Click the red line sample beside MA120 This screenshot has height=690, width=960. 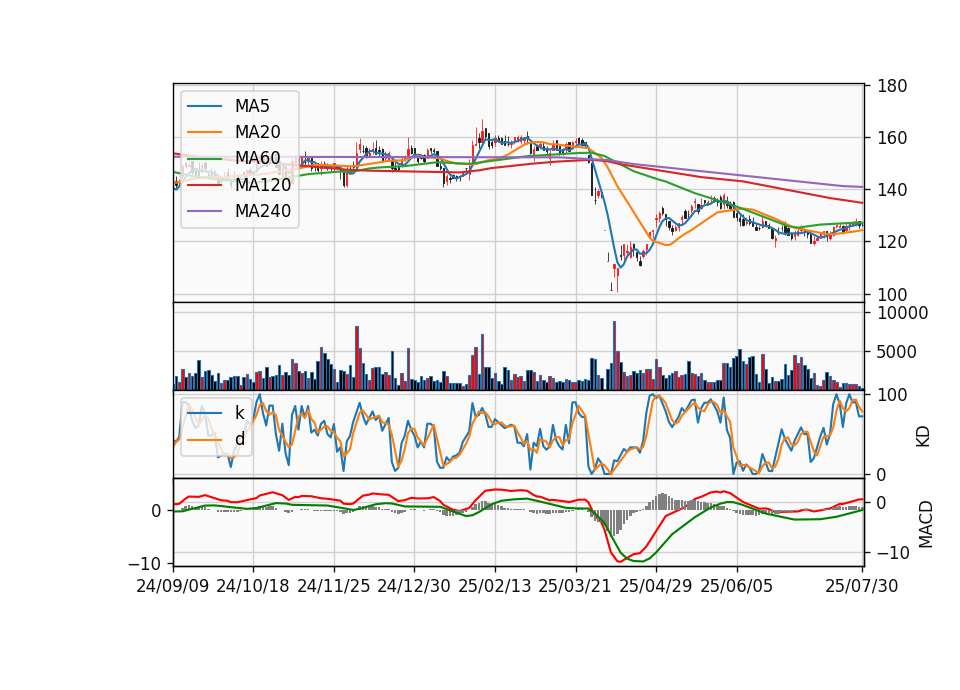[204, 184]
